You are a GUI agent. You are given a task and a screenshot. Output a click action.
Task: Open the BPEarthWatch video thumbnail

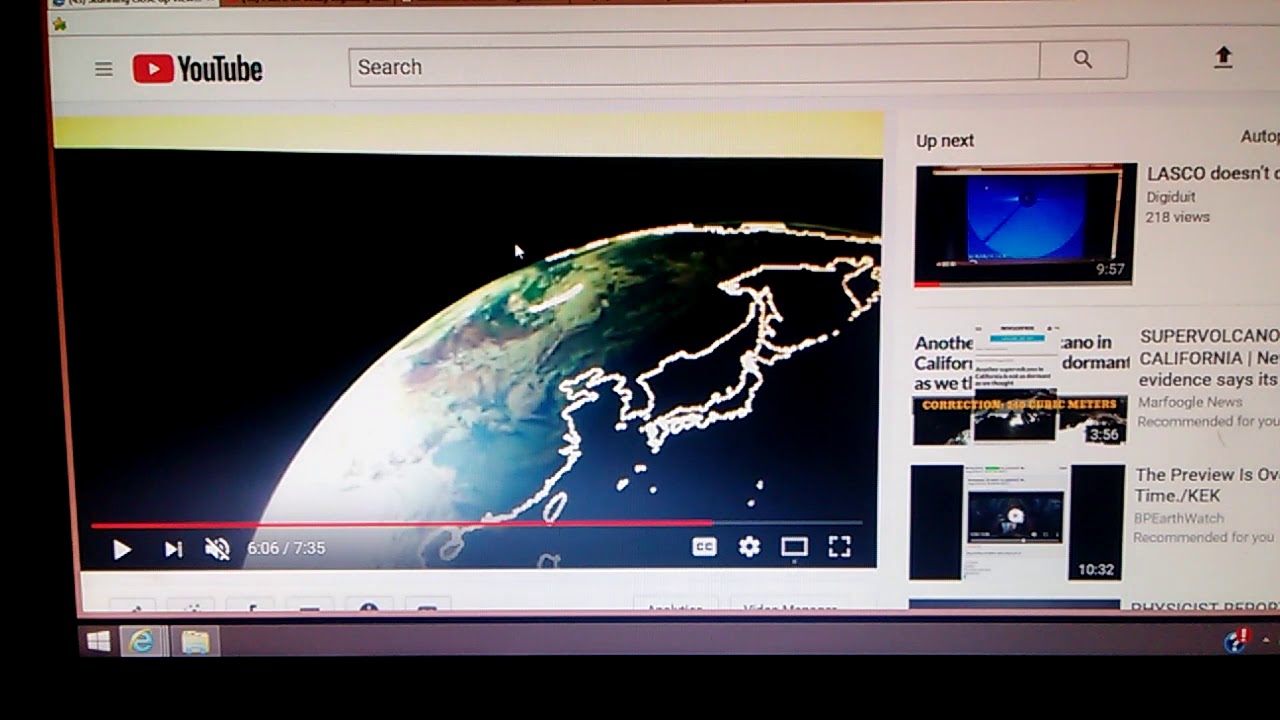pyautogui.click(x=1017, y=522)
